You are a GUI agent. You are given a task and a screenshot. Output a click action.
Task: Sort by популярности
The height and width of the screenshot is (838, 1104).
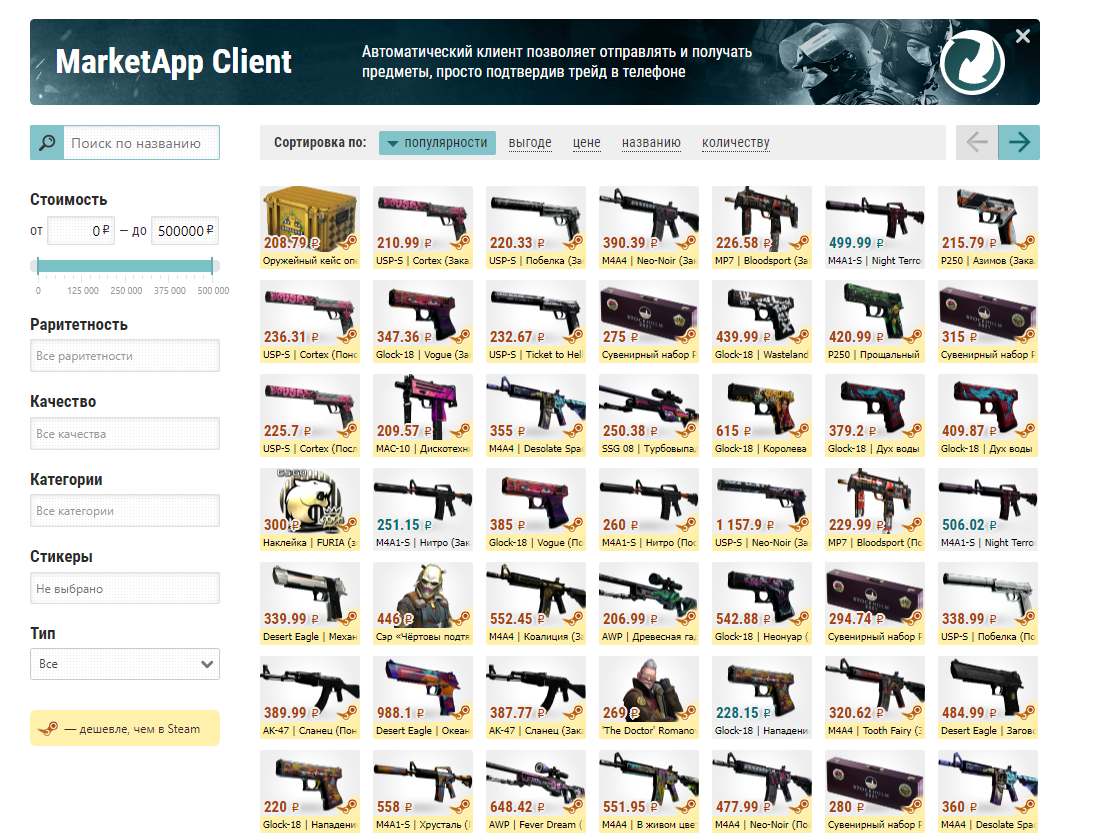437,142
